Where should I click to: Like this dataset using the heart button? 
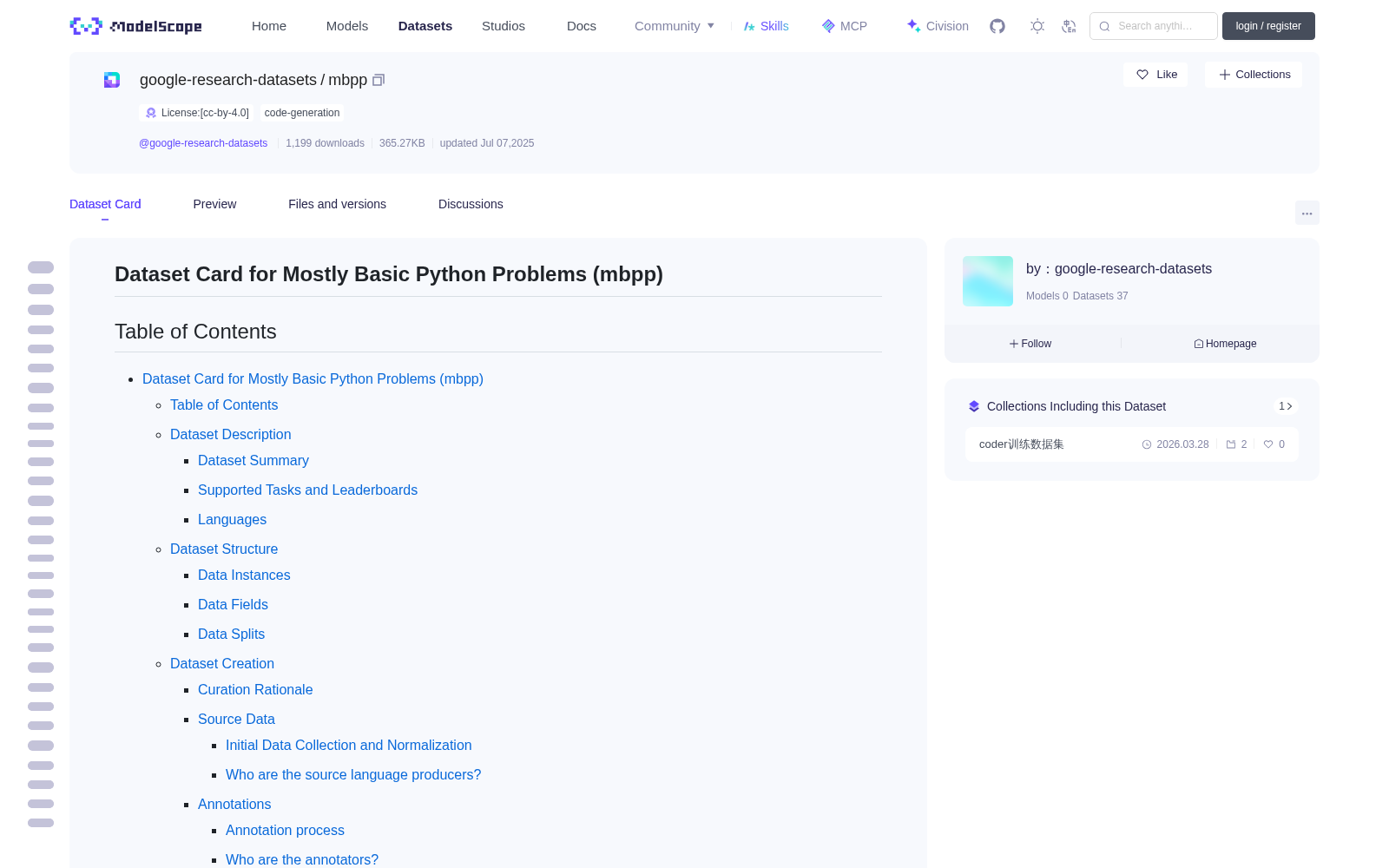pyautogui.click(x=1155, y=75)
